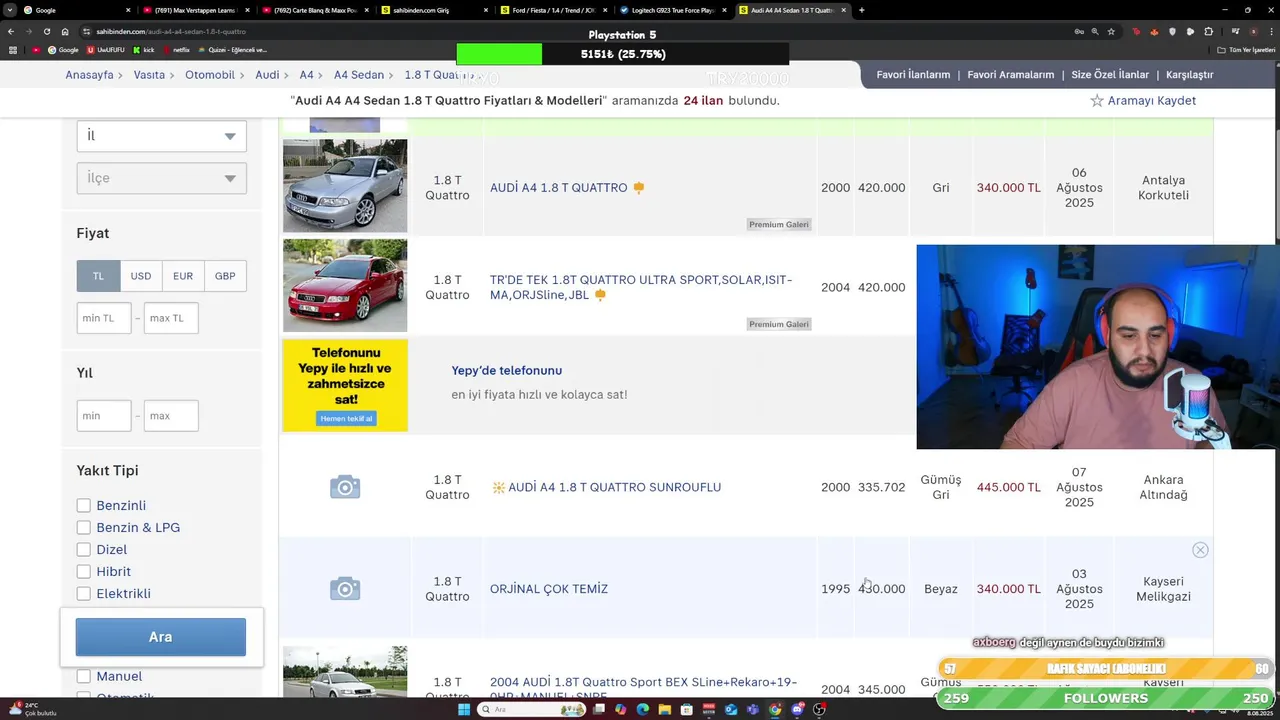Click the star icon beside Aramayı Kaydet
Viewport: 1280px width, 720px height.
click(1097, 101)
